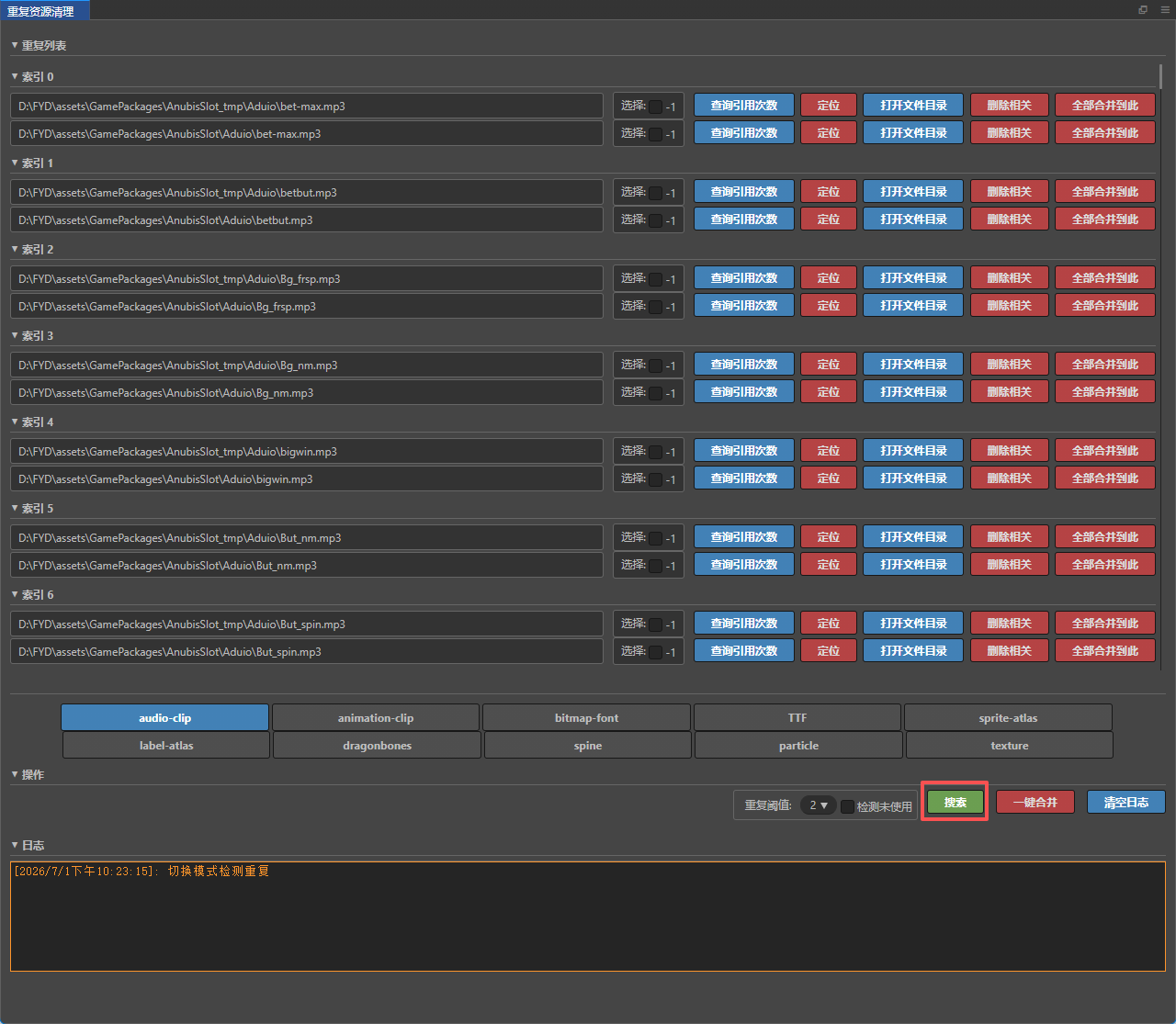The width and height of the screenshot is (1176, 1024).
Task: Click the AnubisSlot_tmp Bg_nm.mp3 path field
Action: [x=307, y=365]
